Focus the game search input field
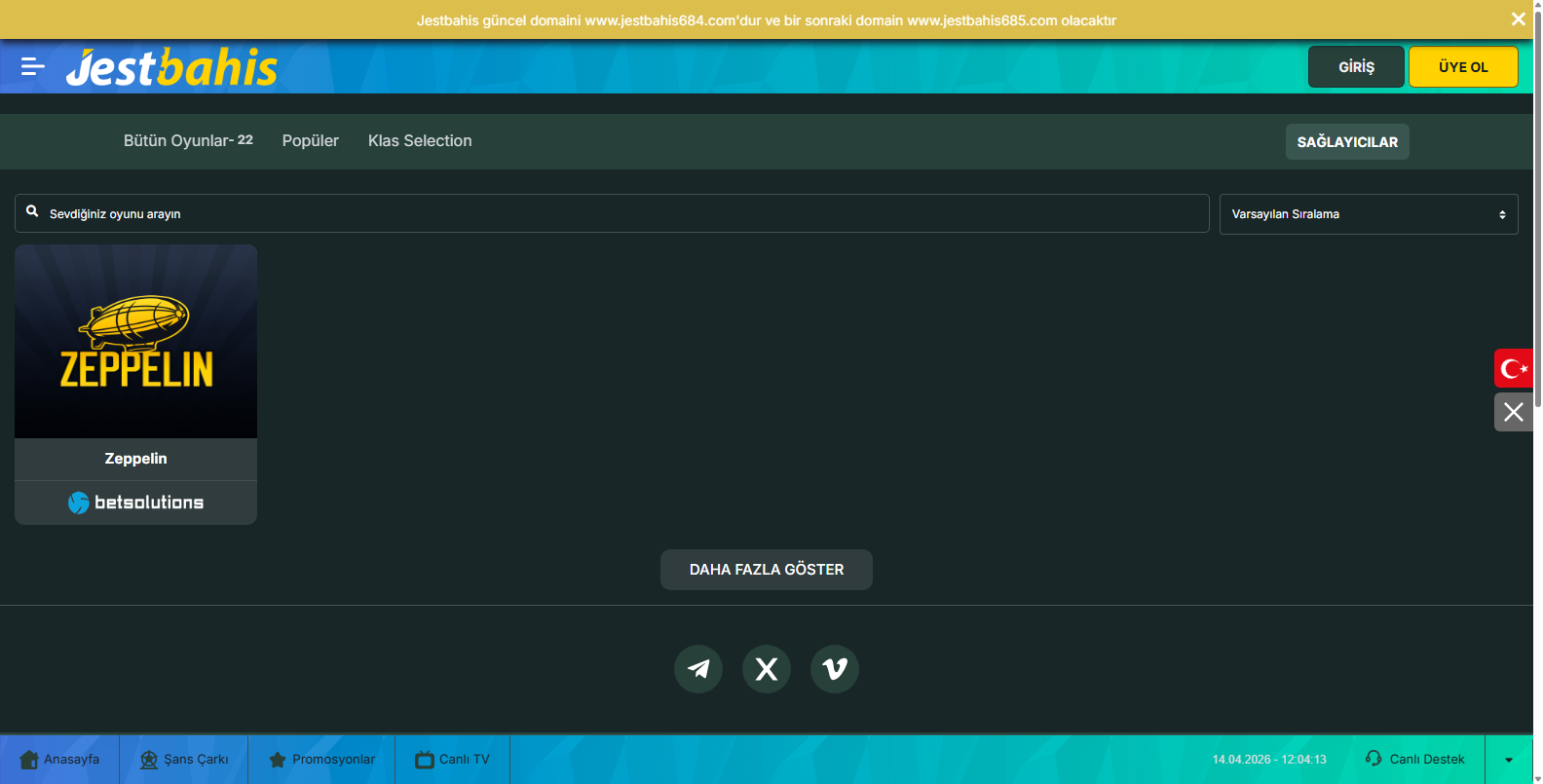1543x784 pixels. click(612, 213)
